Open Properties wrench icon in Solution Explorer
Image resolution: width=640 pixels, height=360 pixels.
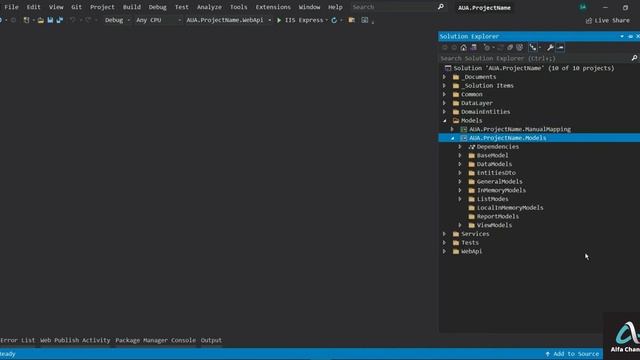[x=550, y=48]
